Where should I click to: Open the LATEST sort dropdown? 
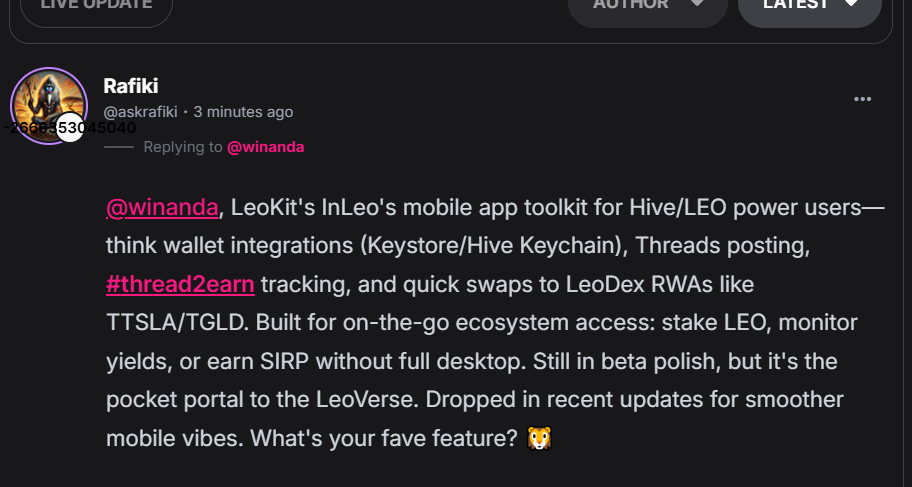(808, 5)
